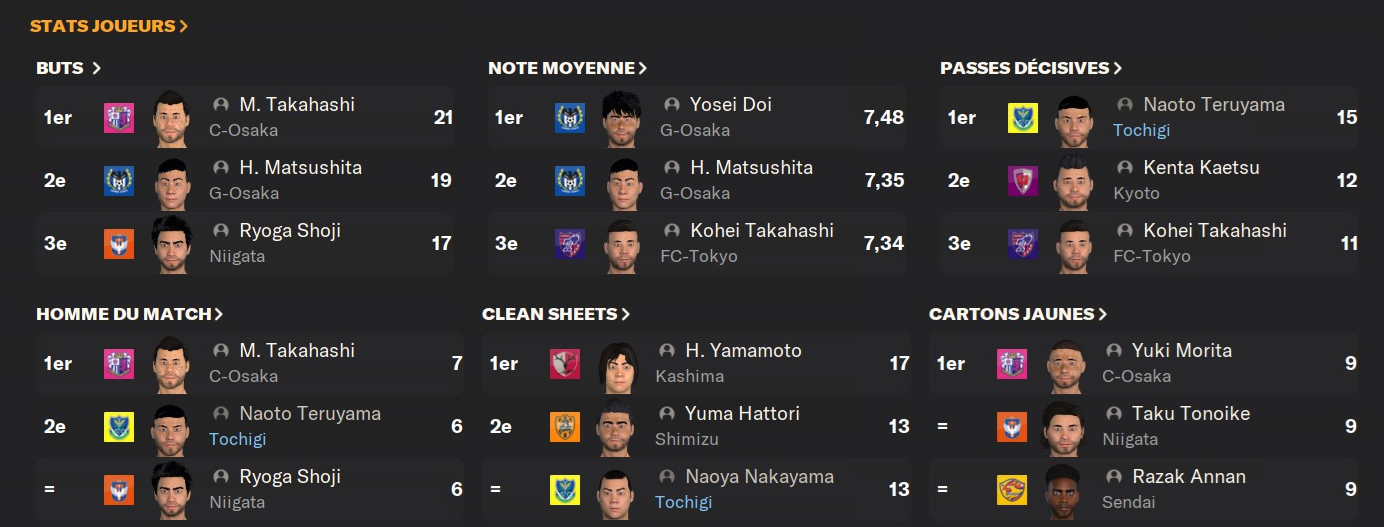Open the full Buts ranking
The image size is (1384, 527).
(69, 68)
